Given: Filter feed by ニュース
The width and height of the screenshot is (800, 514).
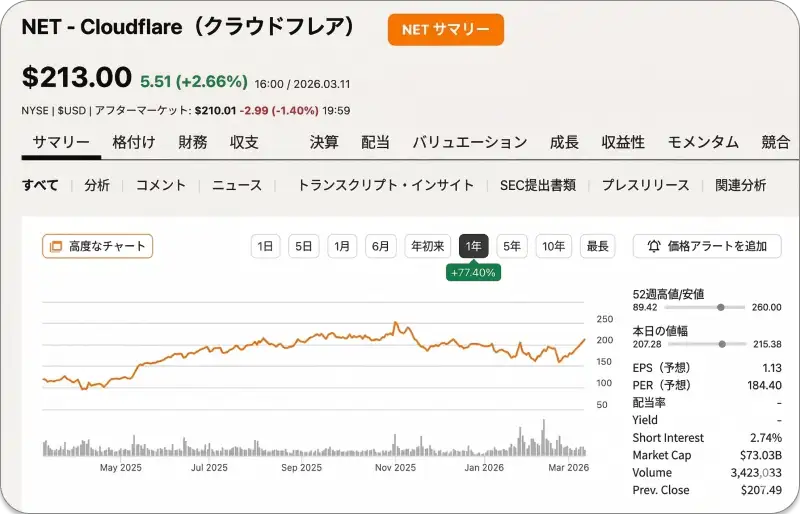Looking at the screenshot, I should (x=237, y=185).
